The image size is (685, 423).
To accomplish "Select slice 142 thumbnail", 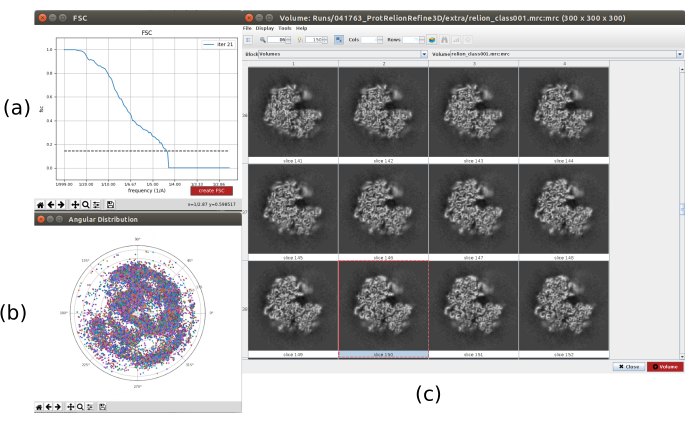I will tap(383, 112).
